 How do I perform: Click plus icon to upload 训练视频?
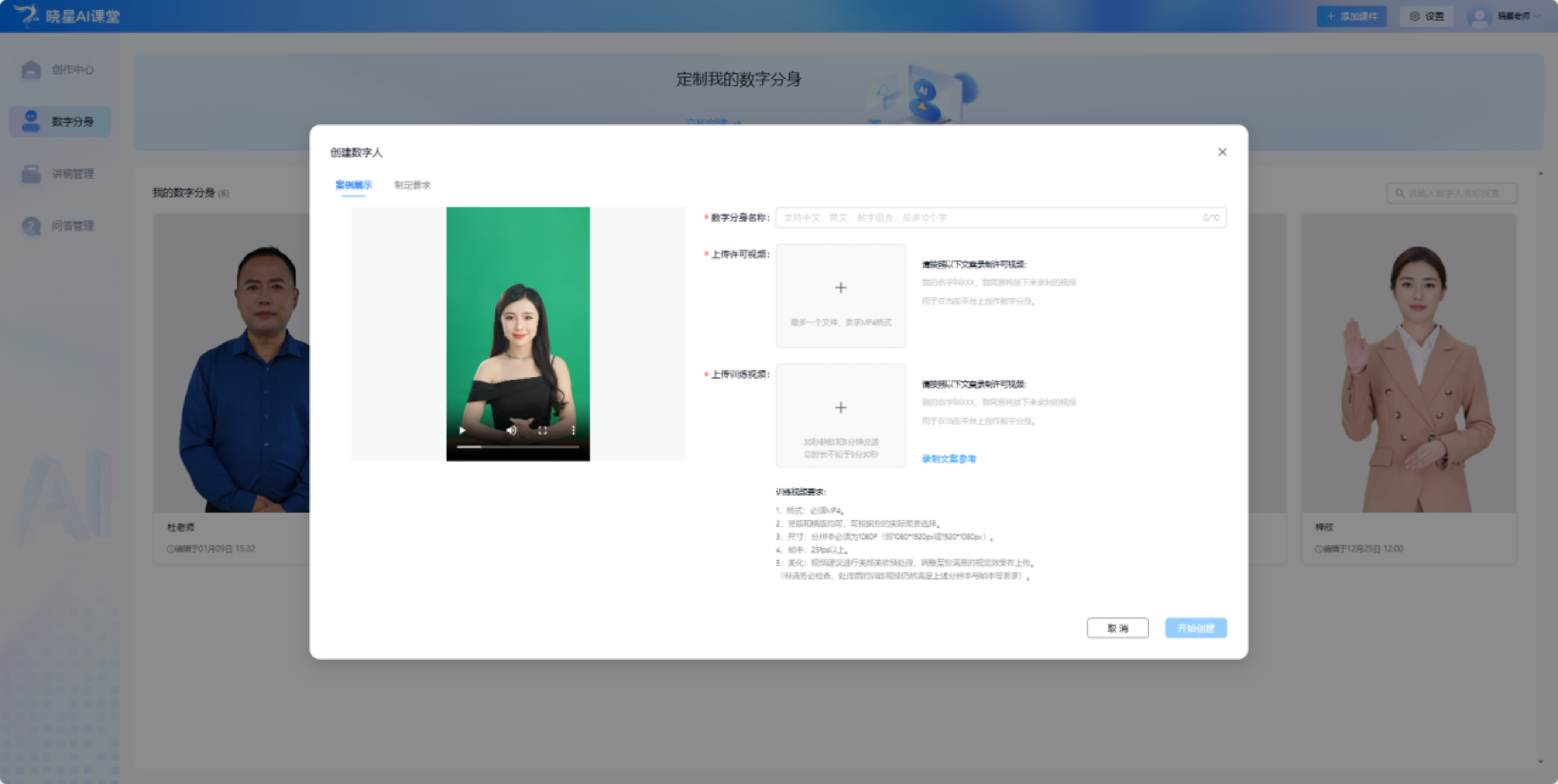click(840, 408)
